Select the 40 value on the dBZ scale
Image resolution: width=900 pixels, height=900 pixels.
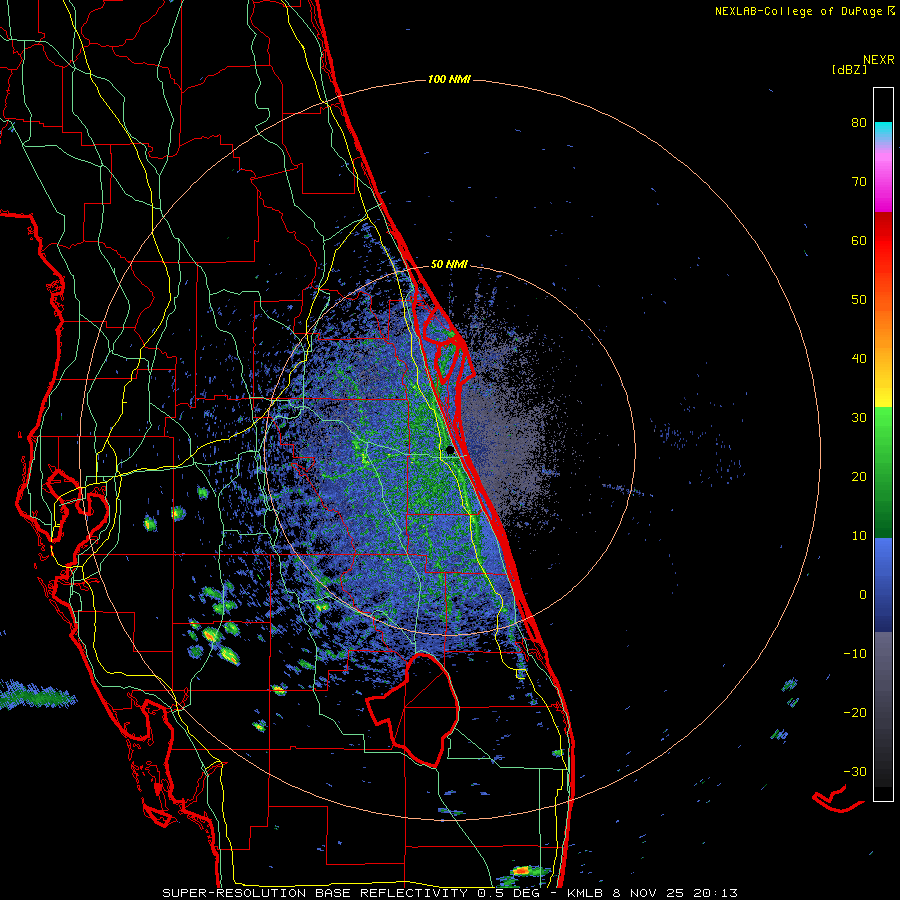click(x=859, y=359)
